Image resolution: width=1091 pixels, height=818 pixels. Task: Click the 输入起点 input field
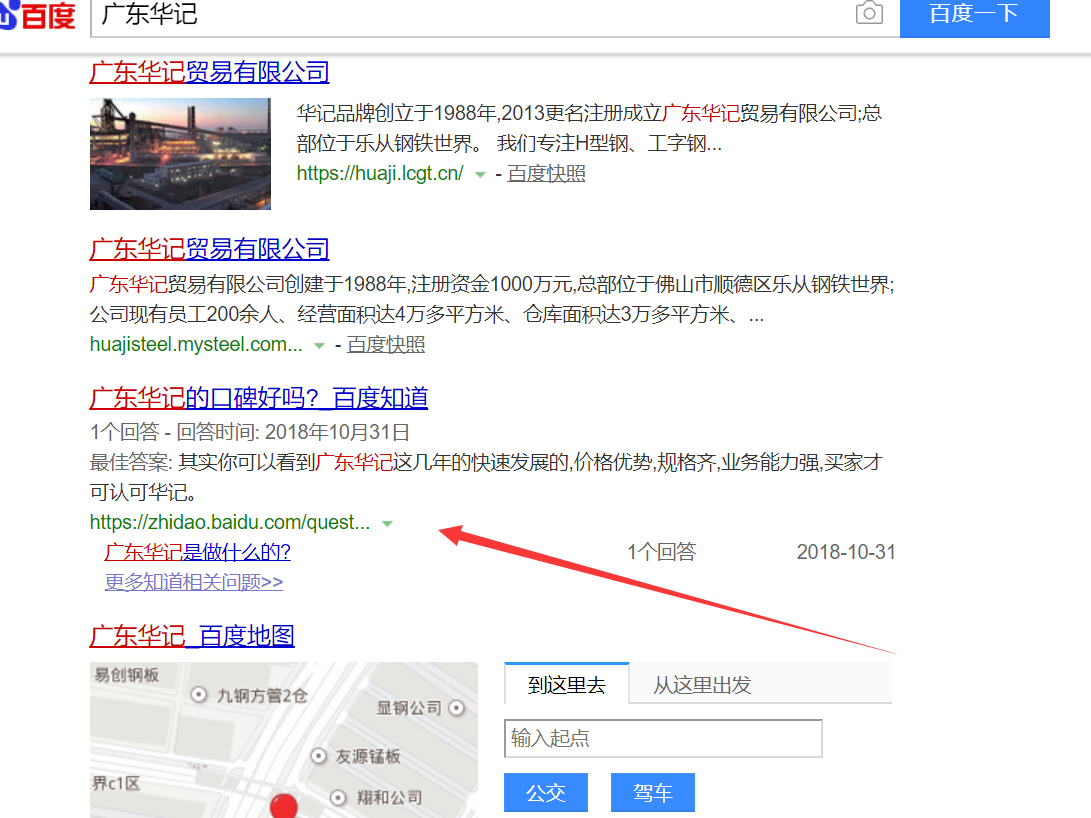coord(663,738)
